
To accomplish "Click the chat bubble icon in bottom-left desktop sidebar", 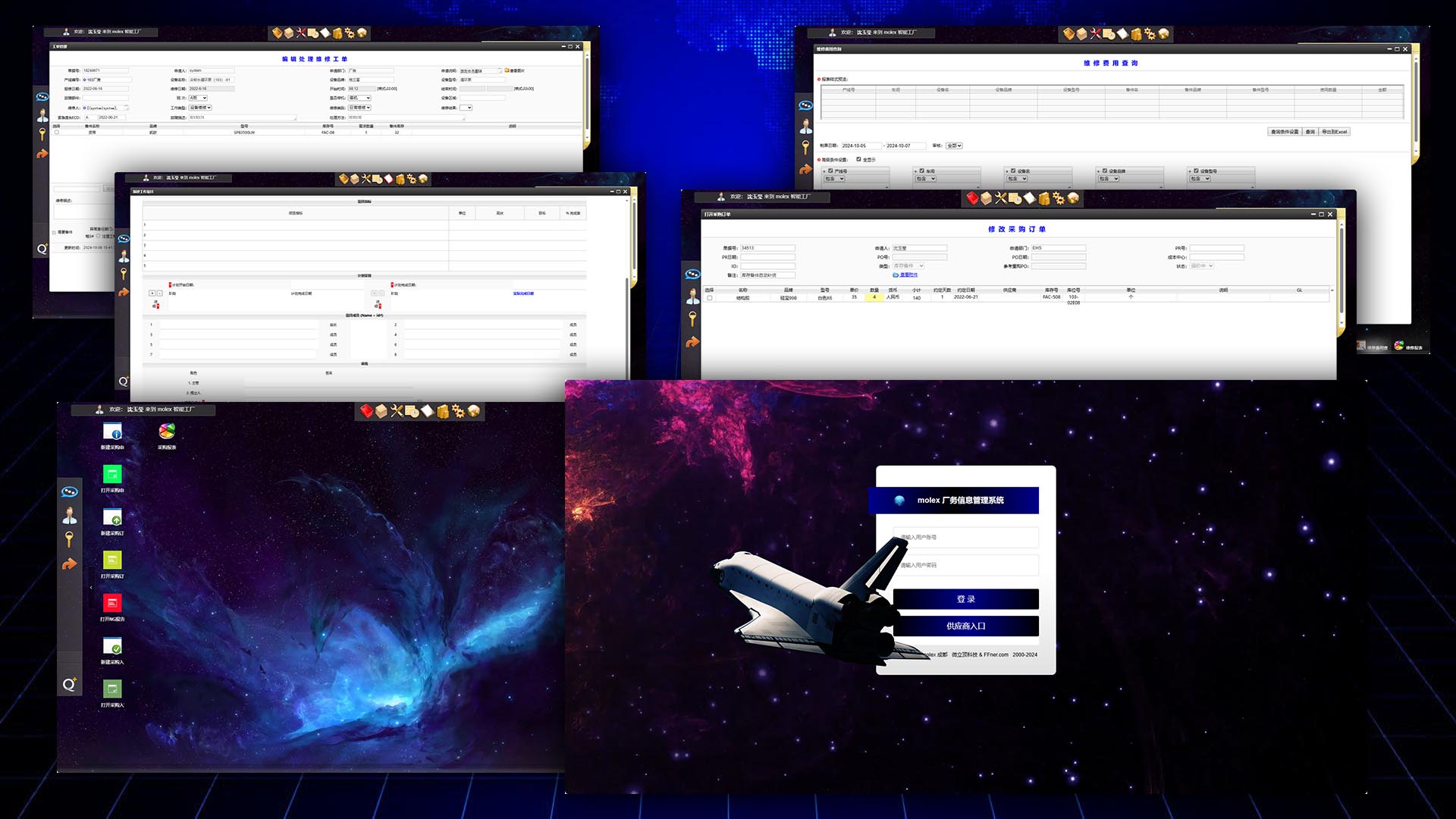I will (x=70, y=491).
